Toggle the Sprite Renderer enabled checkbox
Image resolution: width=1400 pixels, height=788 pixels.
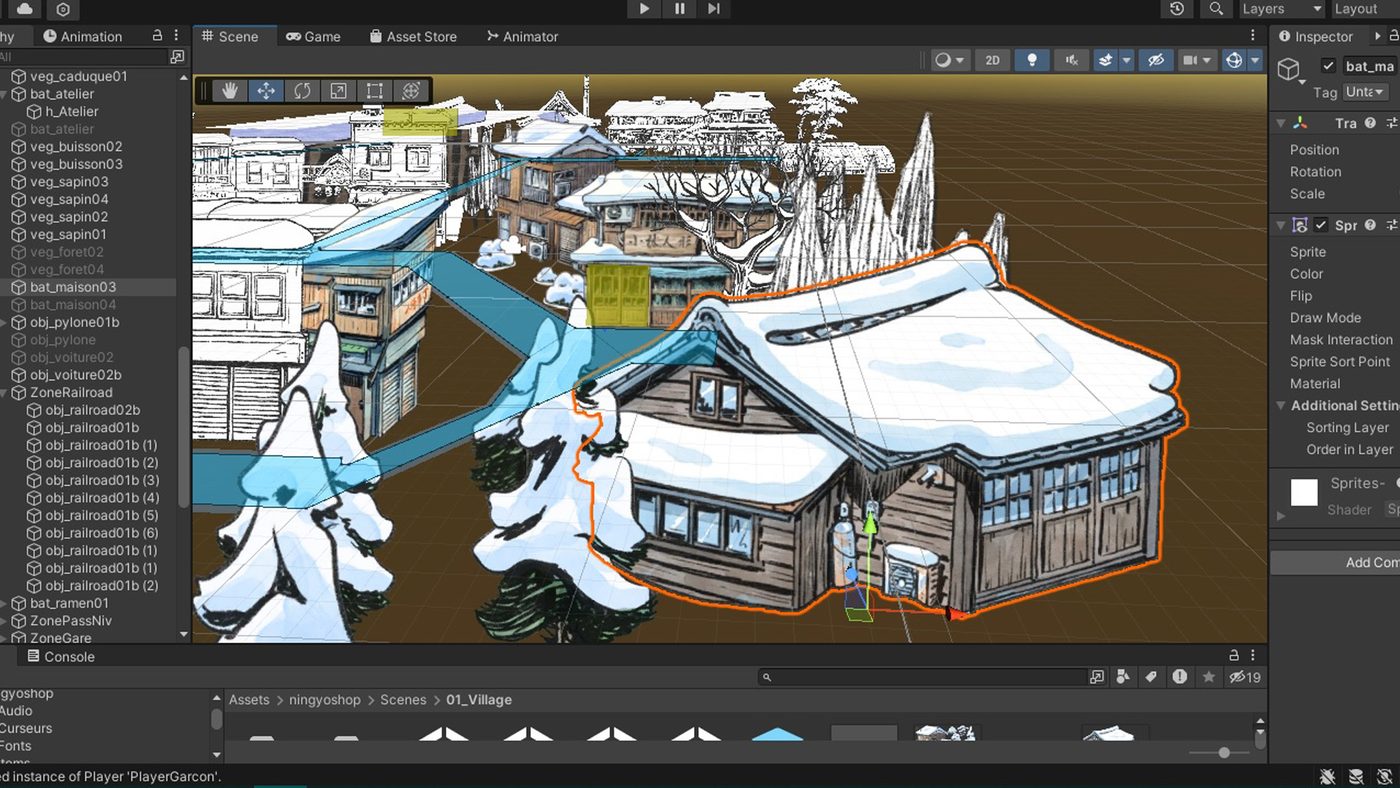point(1321,225)
